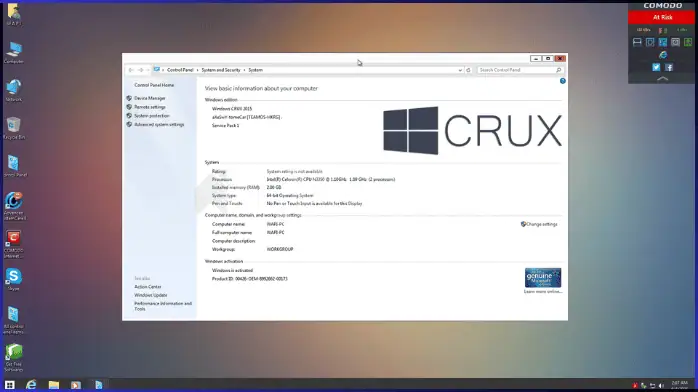Screen dimensions: 698x392
Task: Click the Twitter icon in COMODO widget
Action: point(656,67)
